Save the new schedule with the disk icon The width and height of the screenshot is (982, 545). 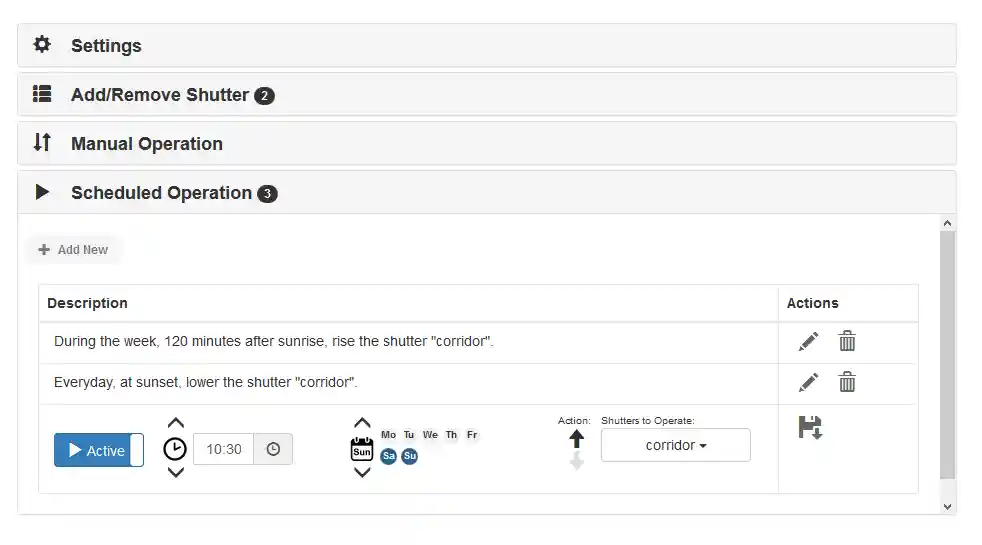[810, 428]
